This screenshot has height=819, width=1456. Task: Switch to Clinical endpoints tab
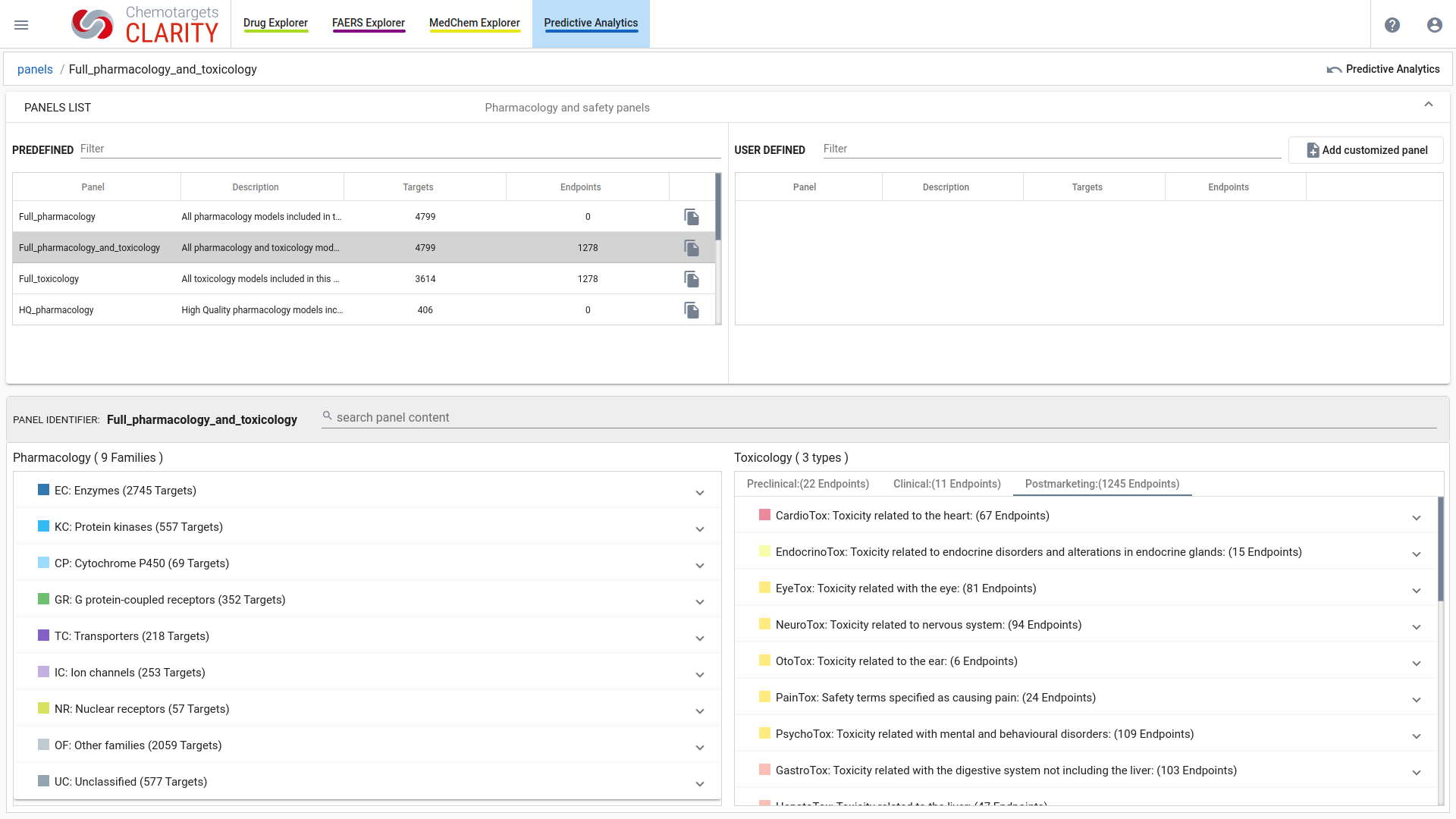click(x=947, y=484)
